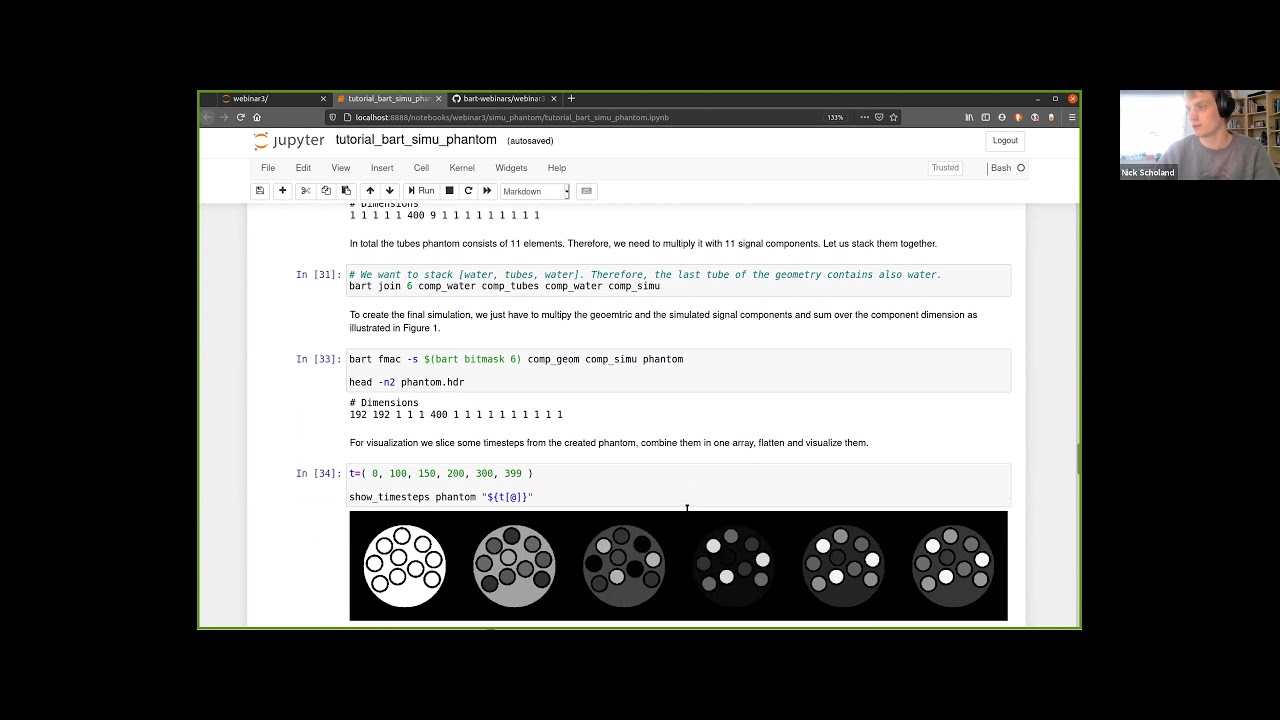Screen dimensions: 1280x720
Task: Select code cell In [33] bart fmac
Action: click(x=679, y=370)
